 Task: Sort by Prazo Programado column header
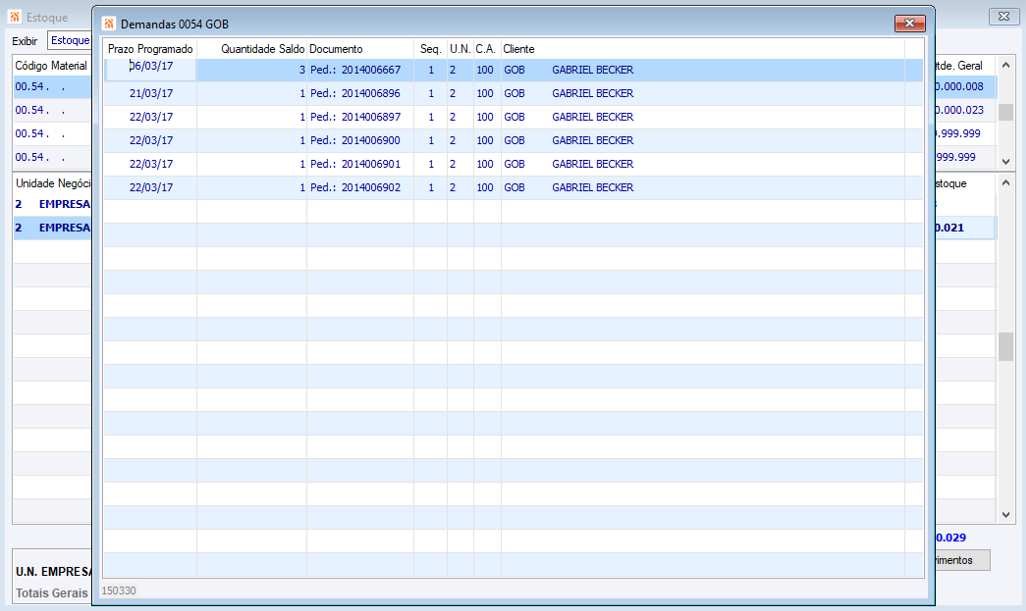tap(150, 49)
